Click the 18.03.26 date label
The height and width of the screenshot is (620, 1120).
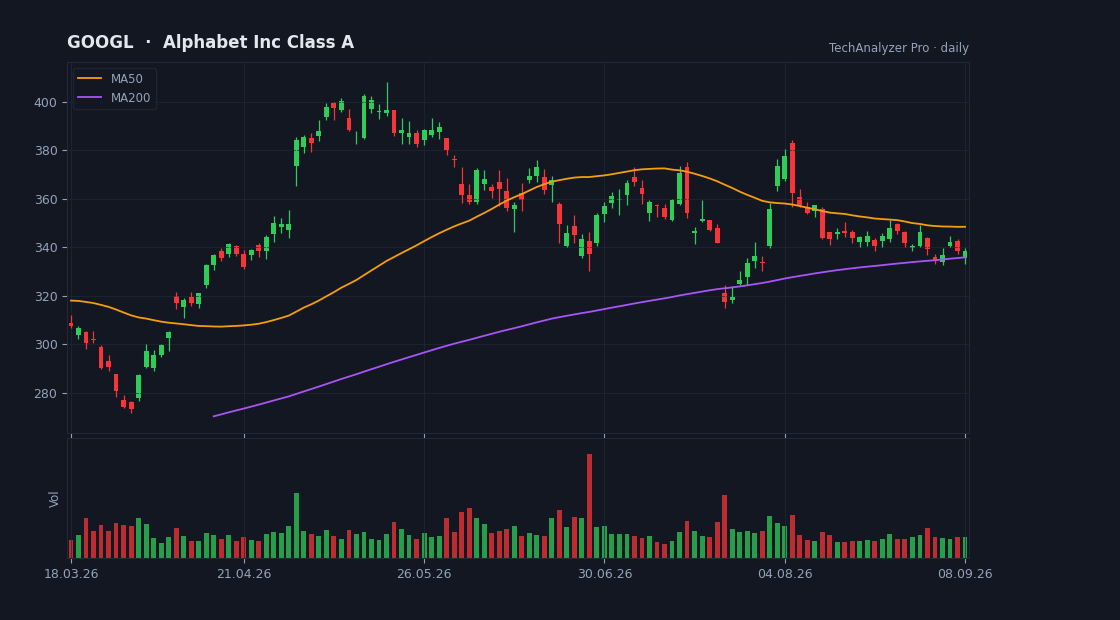click(x=71, y=574)
